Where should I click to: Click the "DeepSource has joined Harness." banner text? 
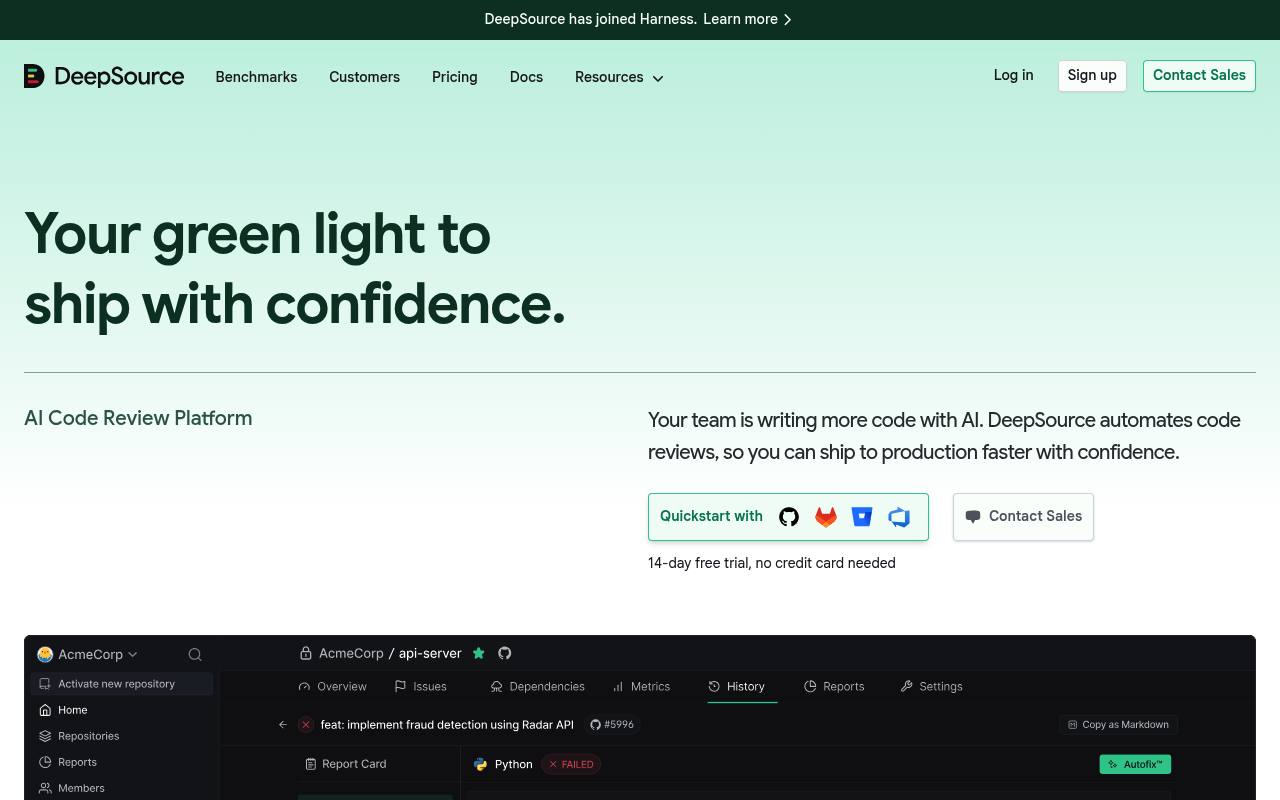coord(590,19)
